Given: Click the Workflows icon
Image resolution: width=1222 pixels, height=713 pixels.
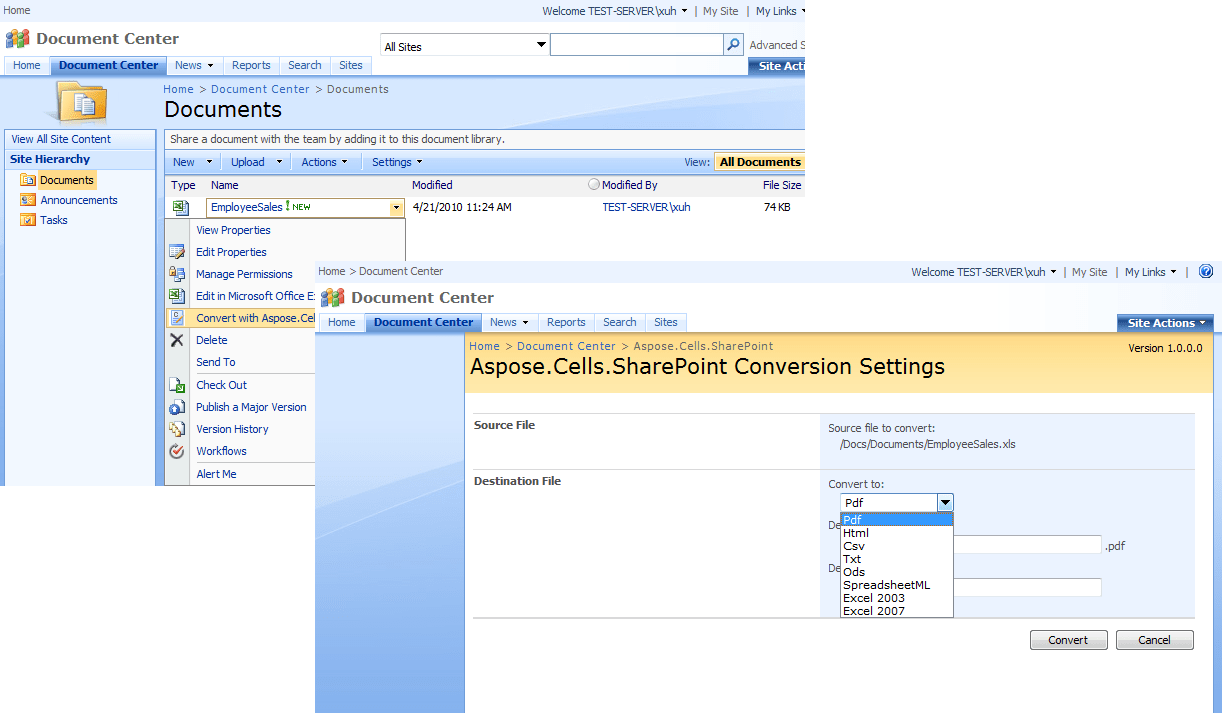Looking at the screenshot, I should tap(177, 451).
